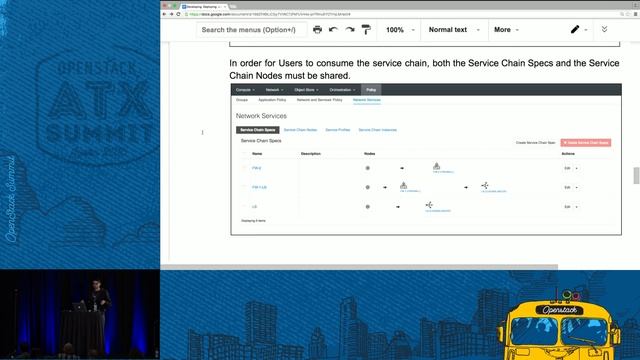The height and width of the screenshot is (360, 640).
Task: Go back in the browser
Action: 164,14
